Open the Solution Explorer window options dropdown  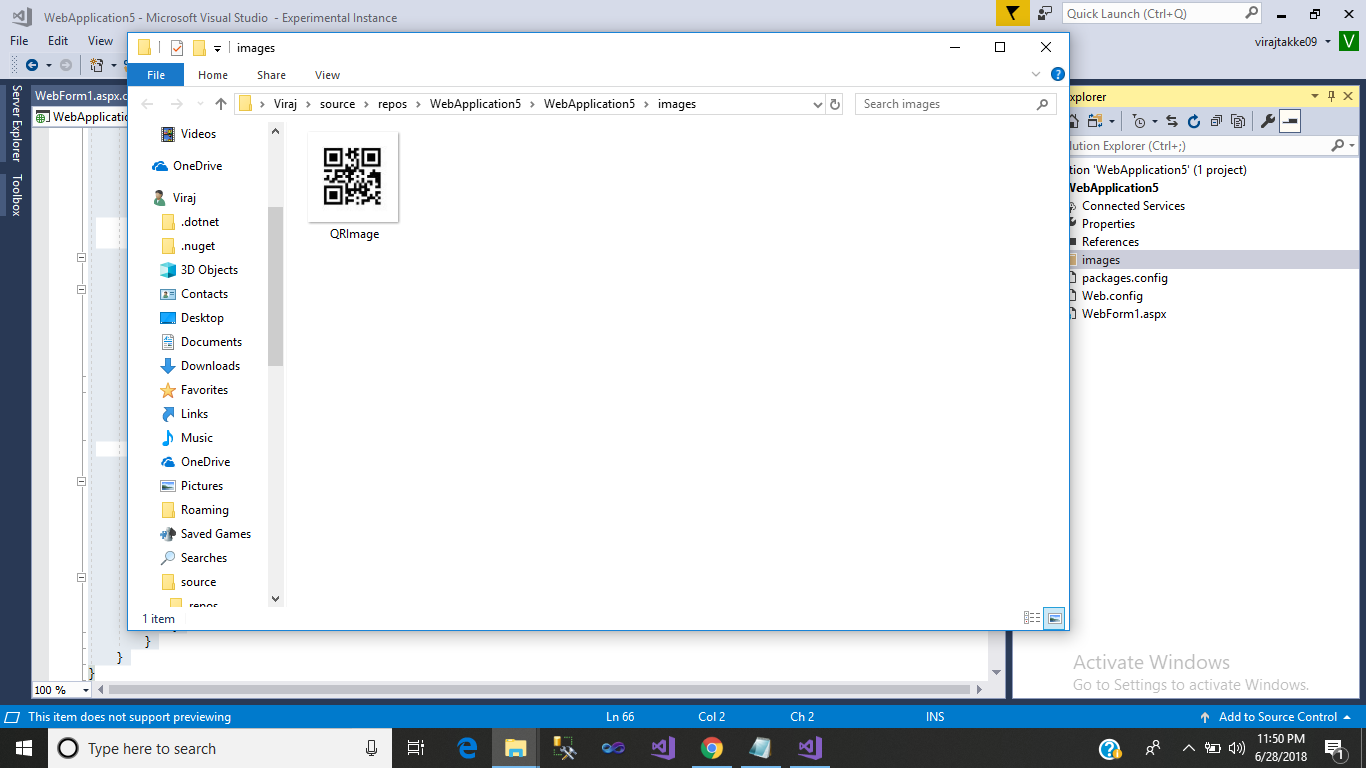[x=1314, y=96]
